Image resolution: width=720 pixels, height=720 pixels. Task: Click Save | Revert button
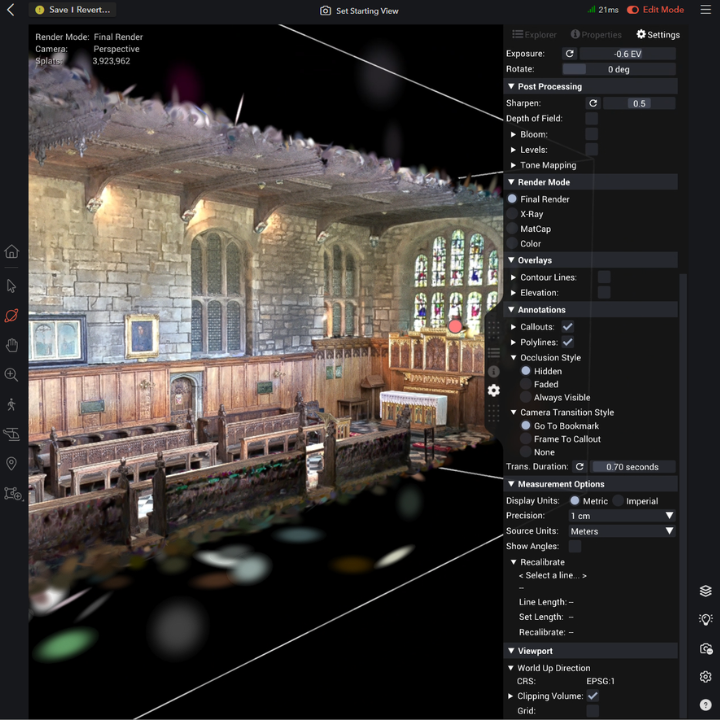[x=73, y=10]
